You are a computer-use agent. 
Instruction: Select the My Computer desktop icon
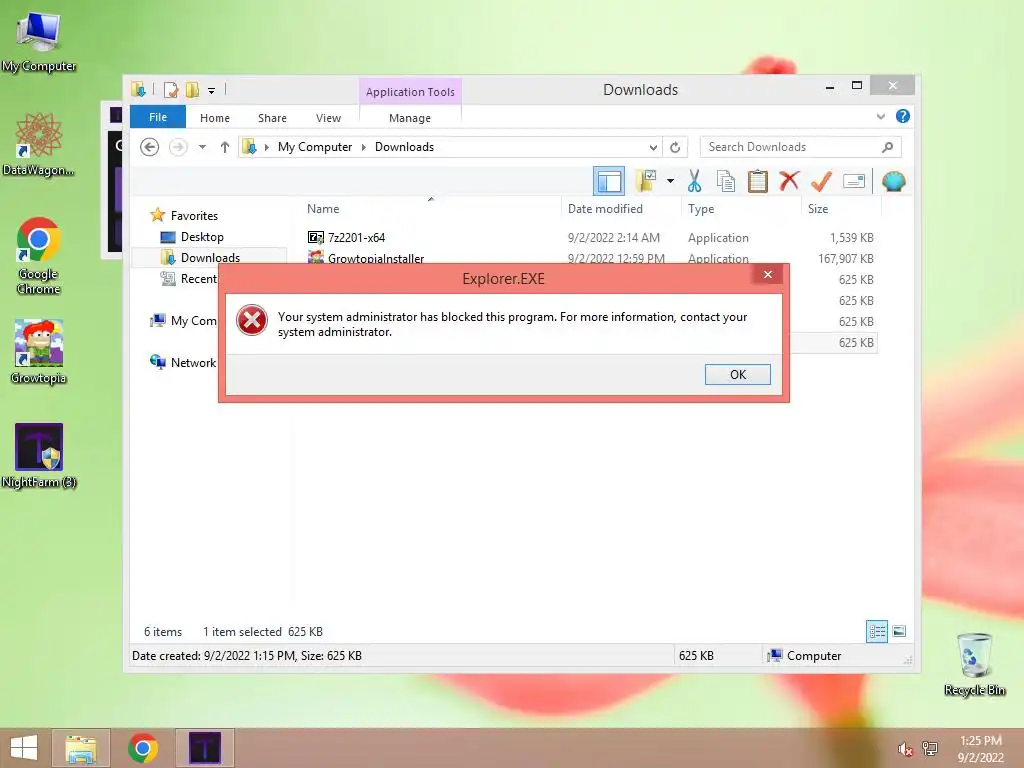click(39, 42)
